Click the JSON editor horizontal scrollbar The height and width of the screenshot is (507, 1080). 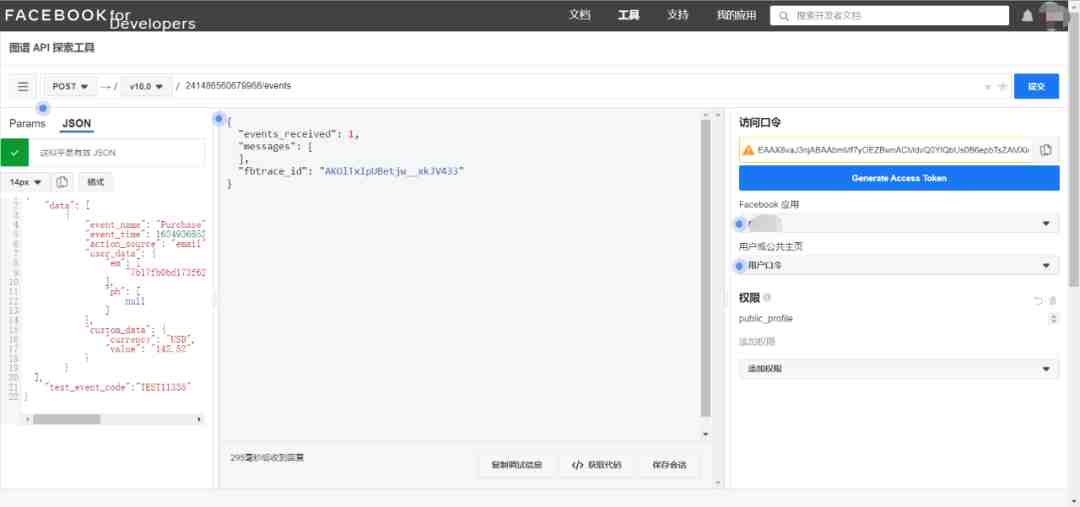point(66,420)
